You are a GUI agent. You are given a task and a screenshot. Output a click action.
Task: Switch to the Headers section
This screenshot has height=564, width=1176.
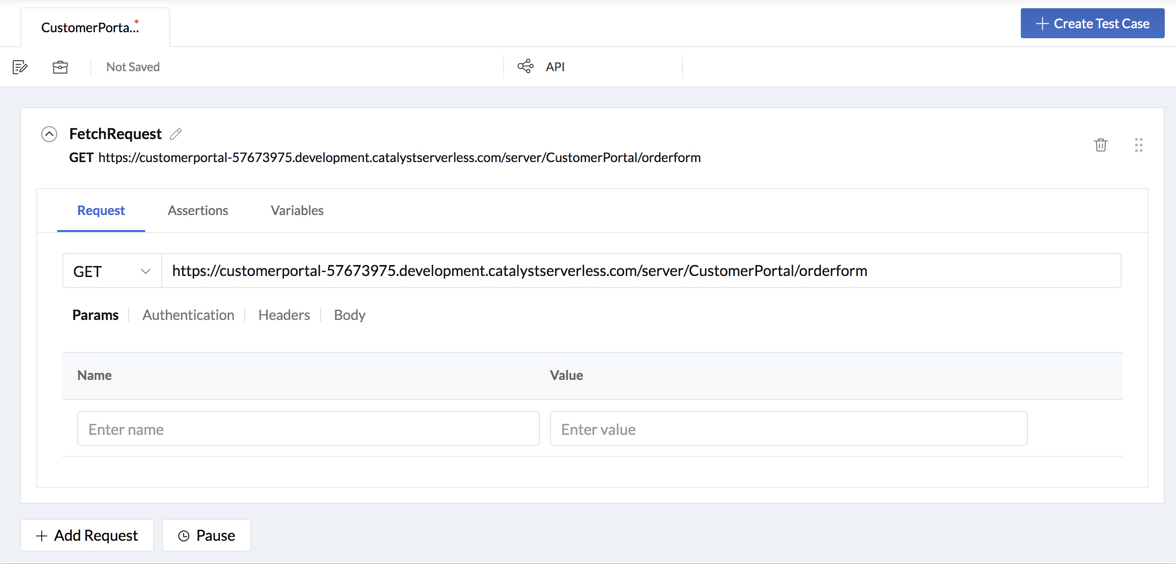click(284, 315)
